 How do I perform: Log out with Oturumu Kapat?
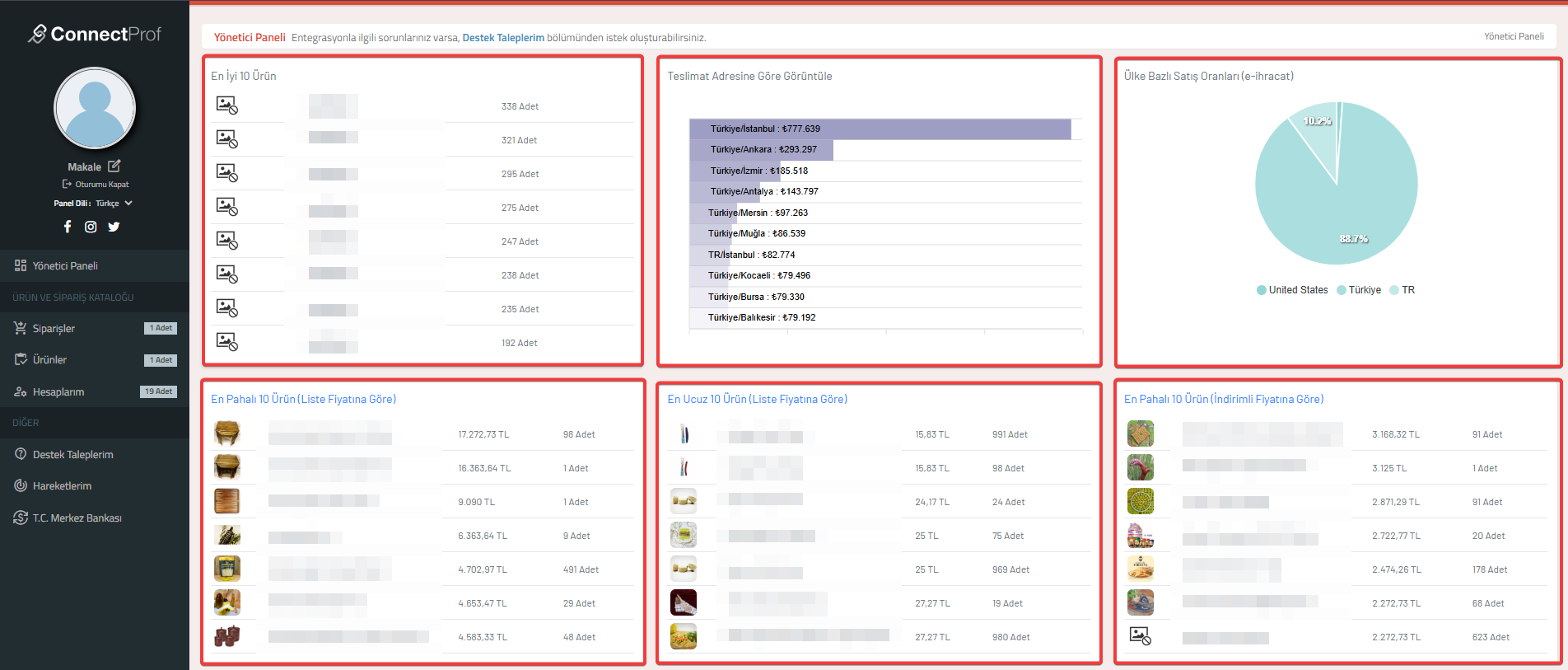[96, 185]
